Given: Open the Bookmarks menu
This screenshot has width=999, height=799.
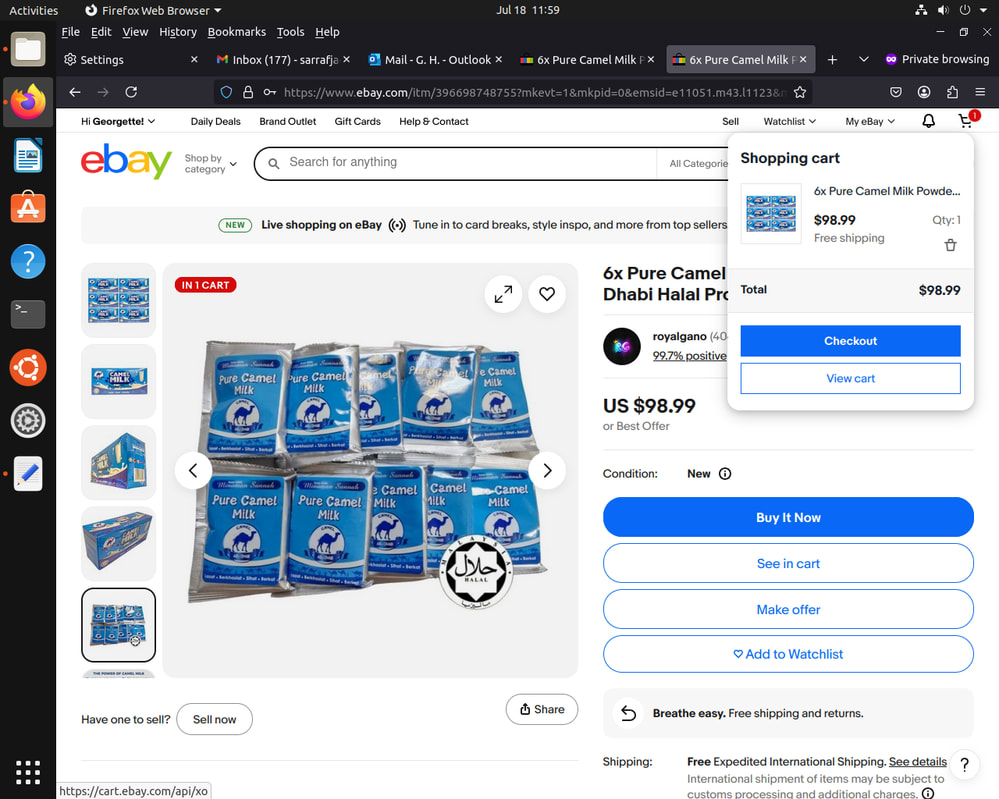Looking at the screenshot, I should coord(236,32).
